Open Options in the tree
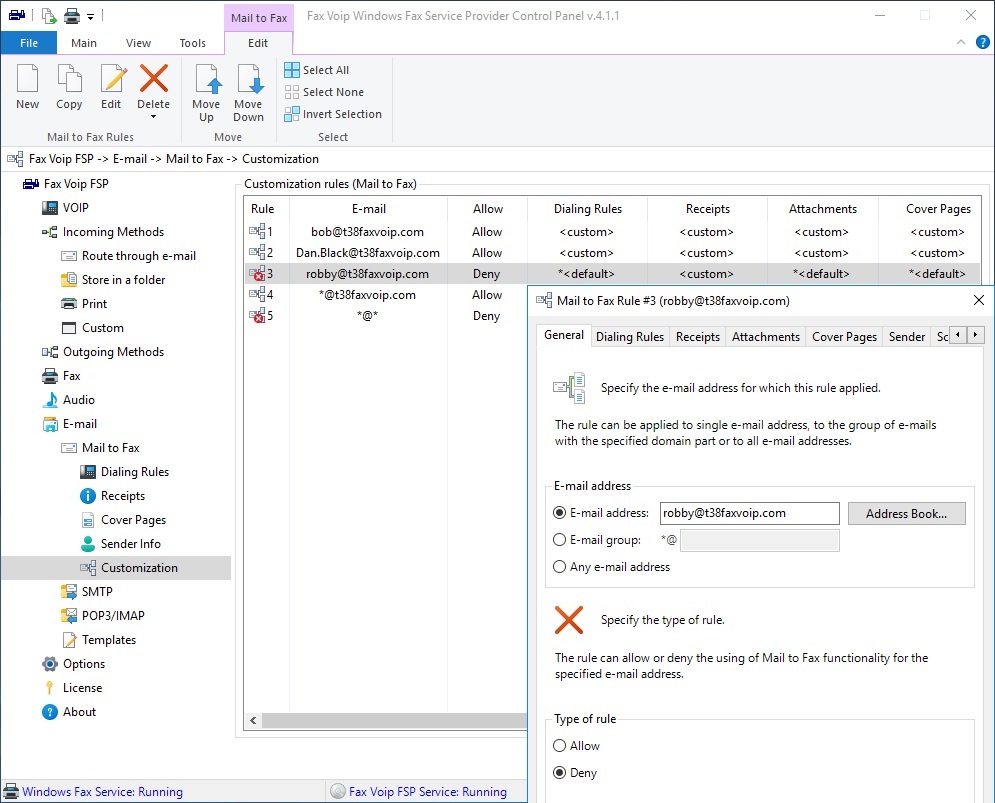Image resolution: width=995 pixels, height=803 pixels. point(74,664)
